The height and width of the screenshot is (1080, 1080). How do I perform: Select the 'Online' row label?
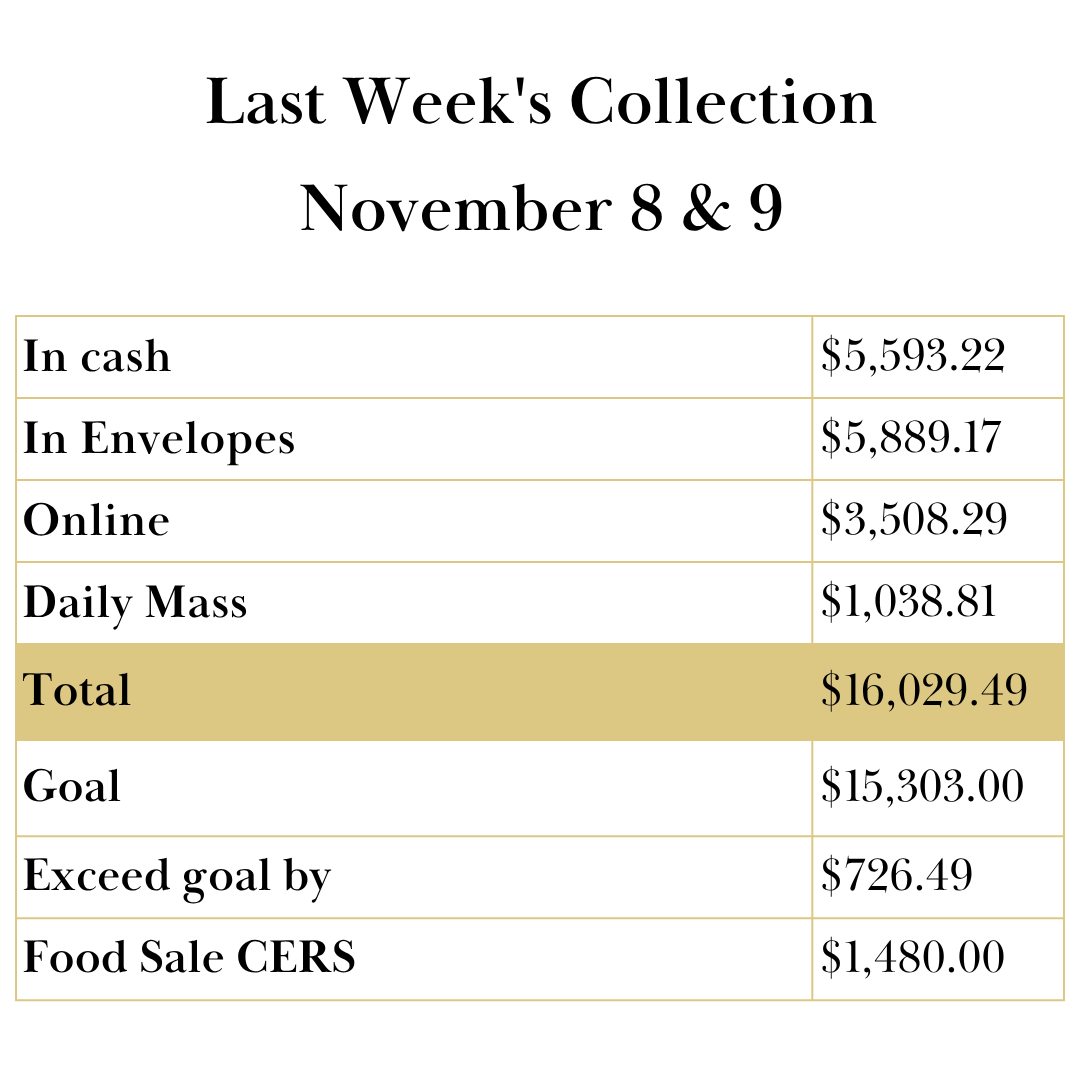point(96,521)
